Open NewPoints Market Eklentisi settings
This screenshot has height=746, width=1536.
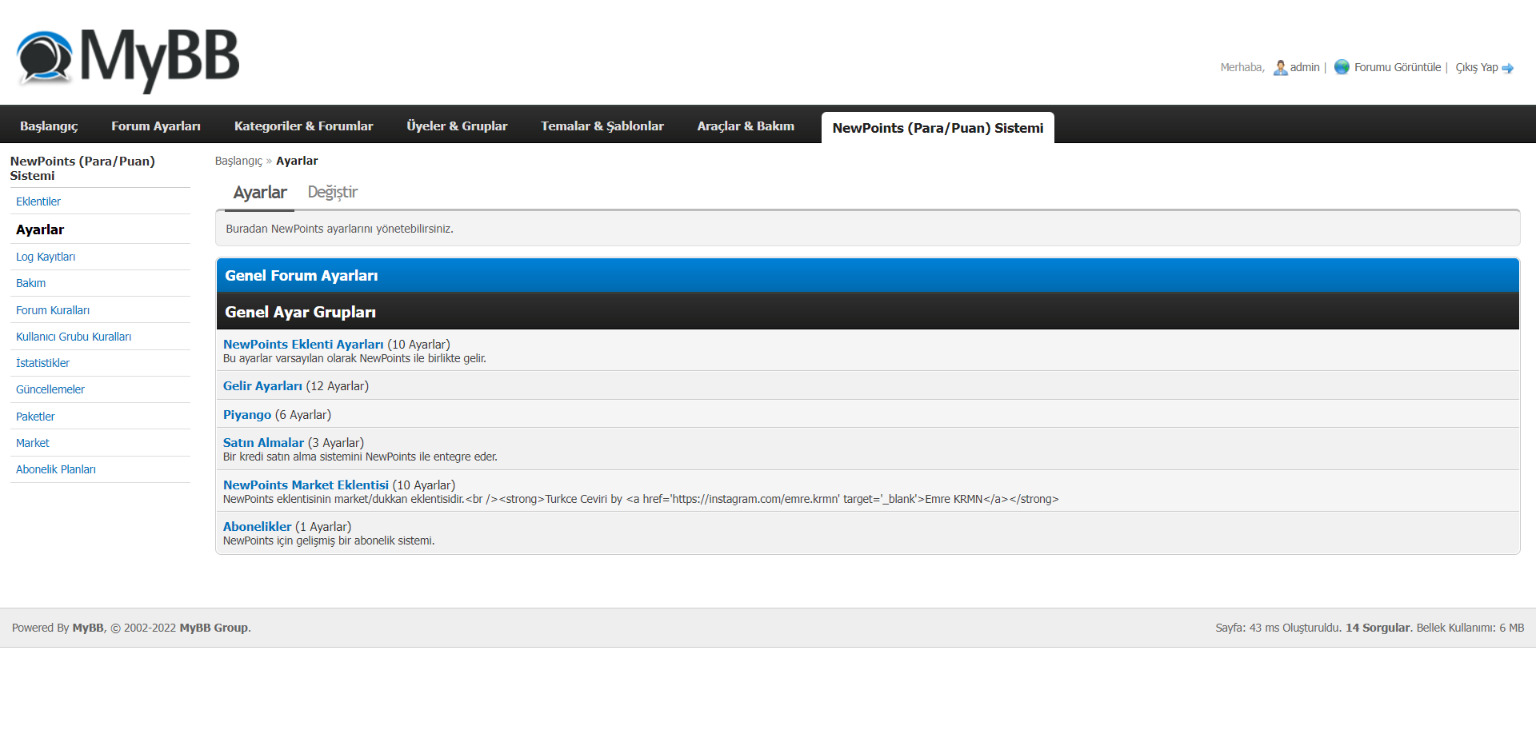point(306,485)
